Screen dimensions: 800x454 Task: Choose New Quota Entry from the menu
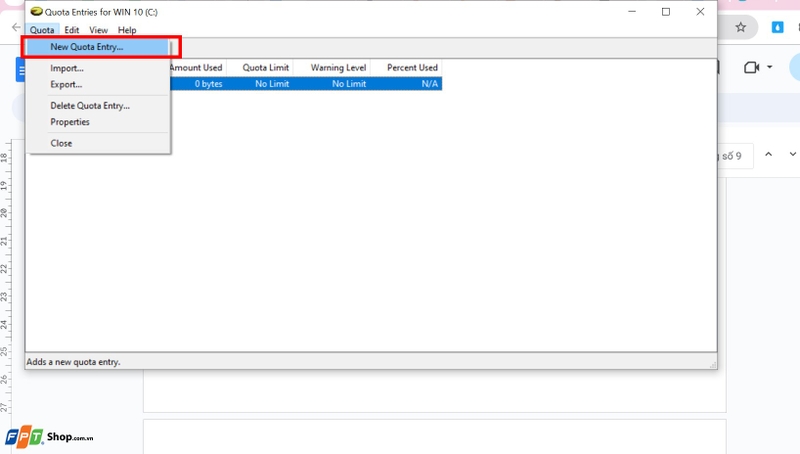click(97, 47)
